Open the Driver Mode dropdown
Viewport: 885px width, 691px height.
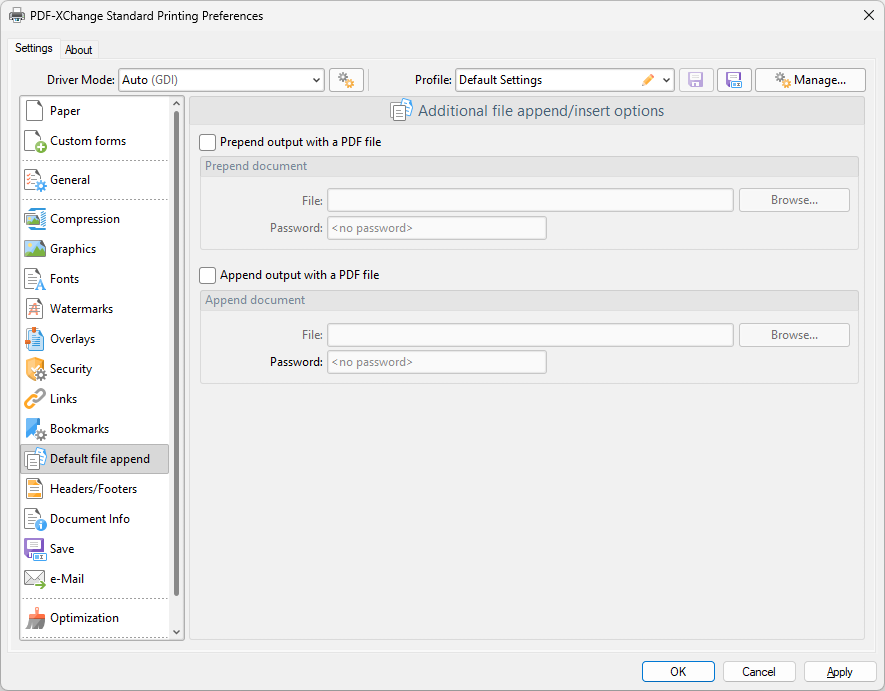point(221,80)
